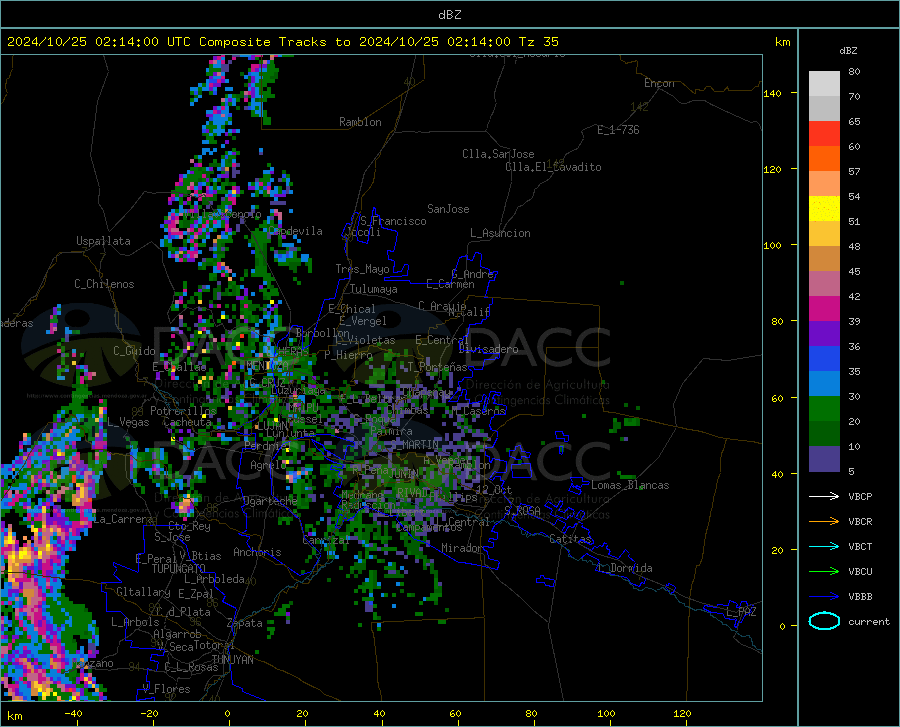The height and width of the screenshot is (727, 900).
Task: Click the L_Asuncion label
Action: 500,233
